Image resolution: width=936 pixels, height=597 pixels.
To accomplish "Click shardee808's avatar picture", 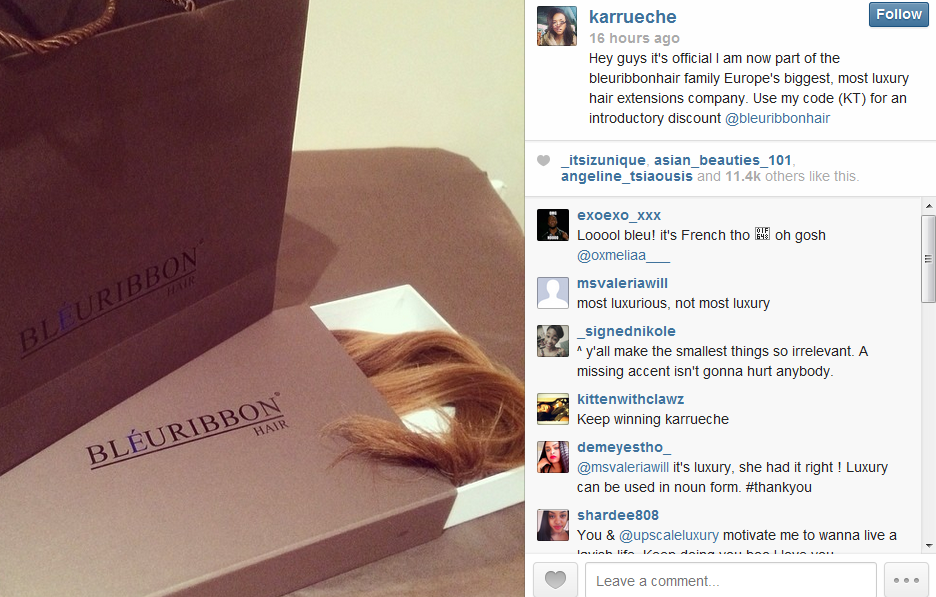I will point(553,525).
